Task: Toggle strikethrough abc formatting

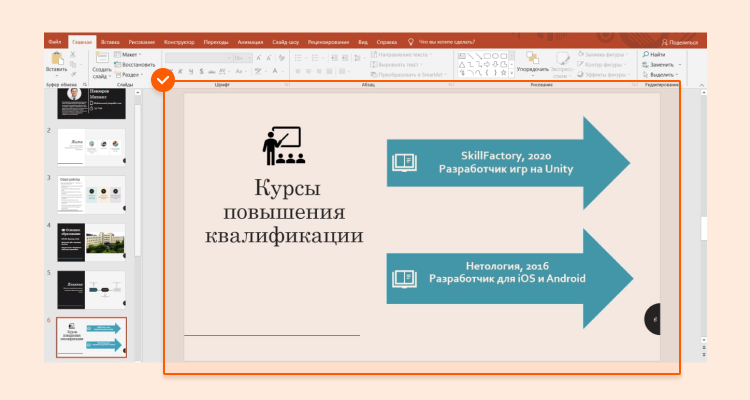Action: (211, 71)
